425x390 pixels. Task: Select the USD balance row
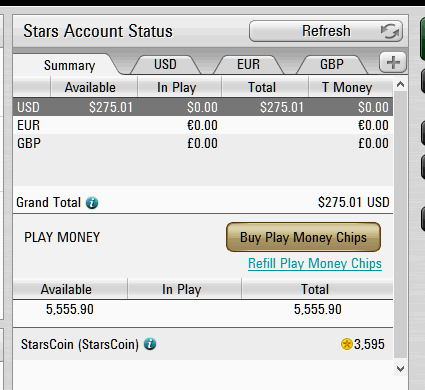[203, 107]
